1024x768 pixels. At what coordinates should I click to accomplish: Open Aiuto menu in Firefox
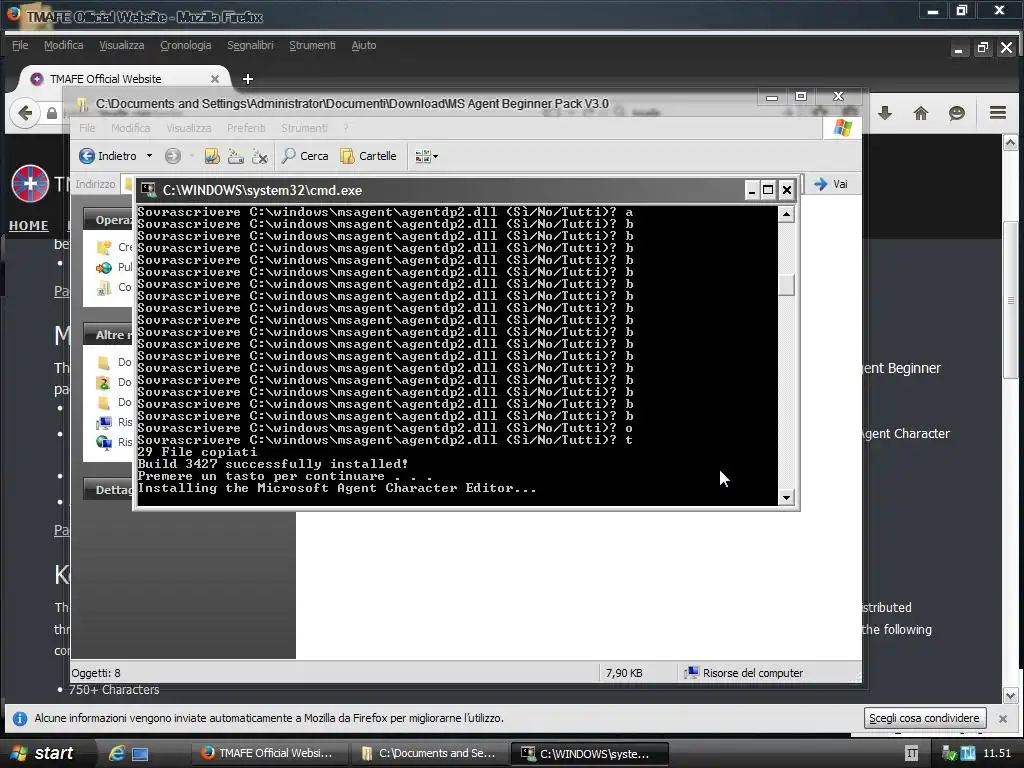[x=364, y=45]
